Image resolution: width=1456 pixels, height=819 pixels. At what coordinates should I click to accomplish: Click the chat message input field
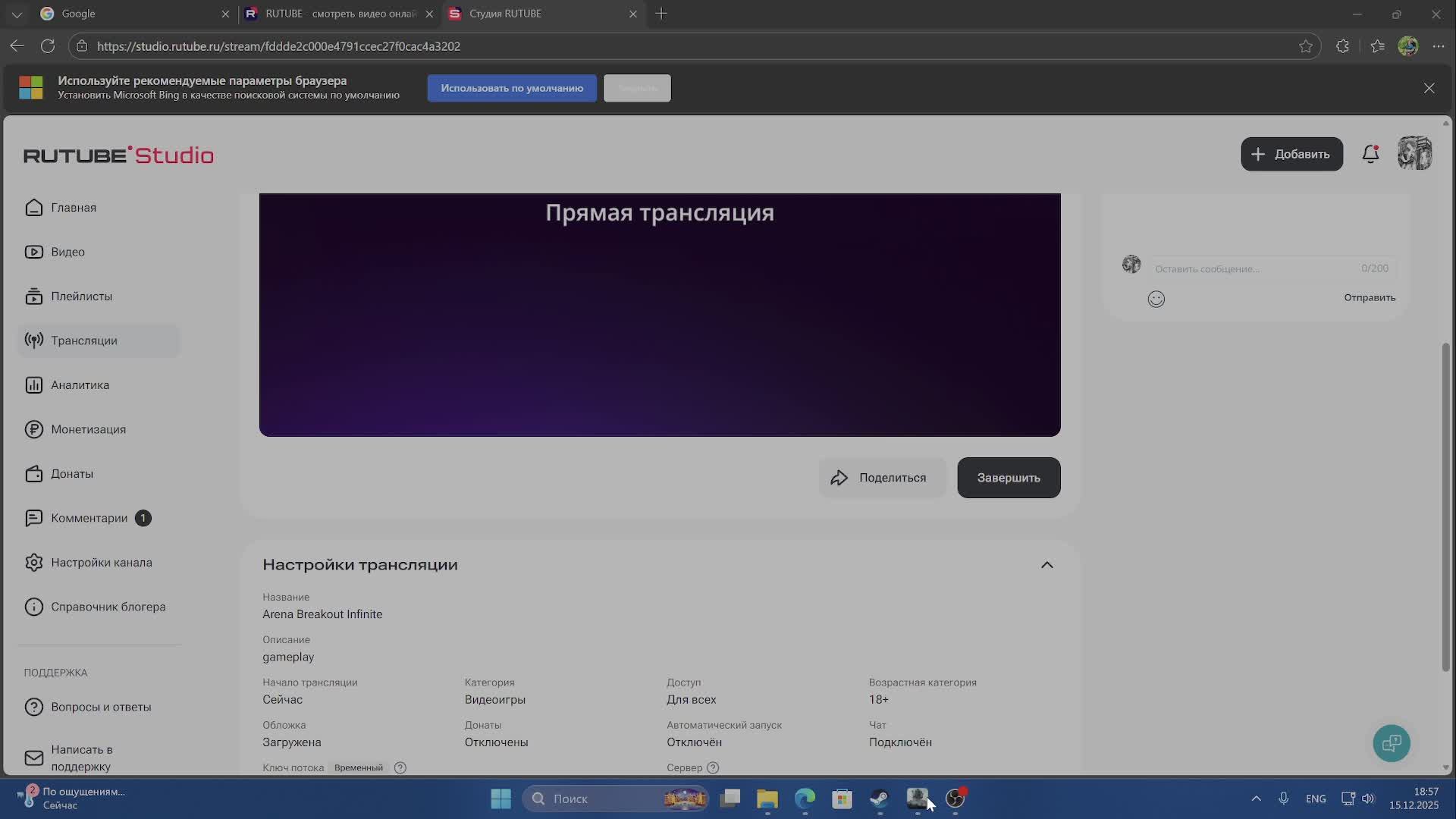(x=1251, y=268)
